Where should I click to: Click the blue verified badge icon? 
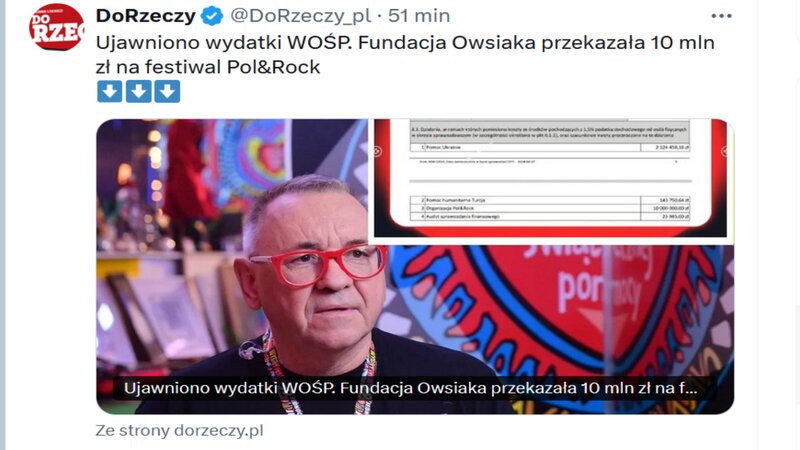pyautogui.click(x=212, y=16)
